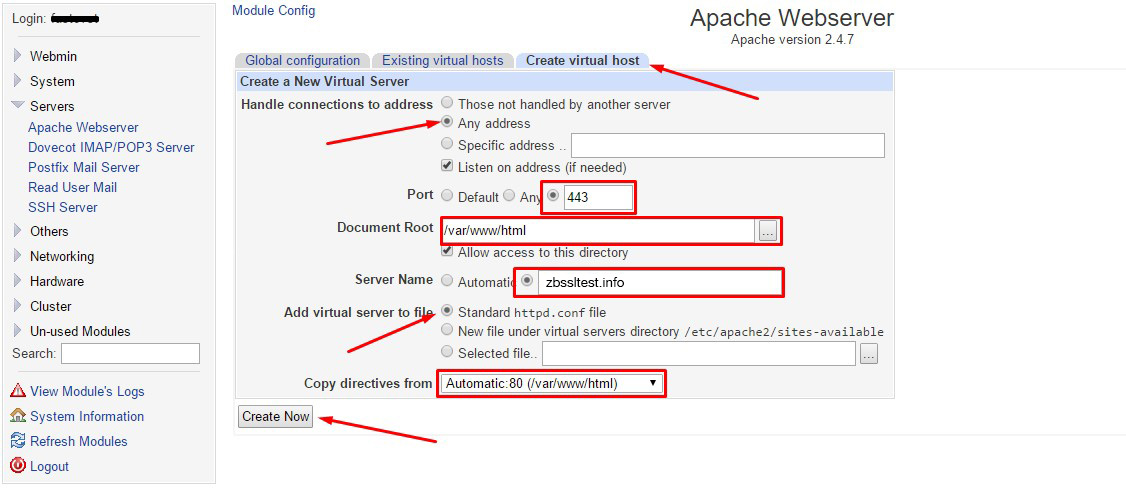Screen dimensions: 1126x491
Task: Open 'Copy directives from' dropdown
Action: (x=551, y=383)
